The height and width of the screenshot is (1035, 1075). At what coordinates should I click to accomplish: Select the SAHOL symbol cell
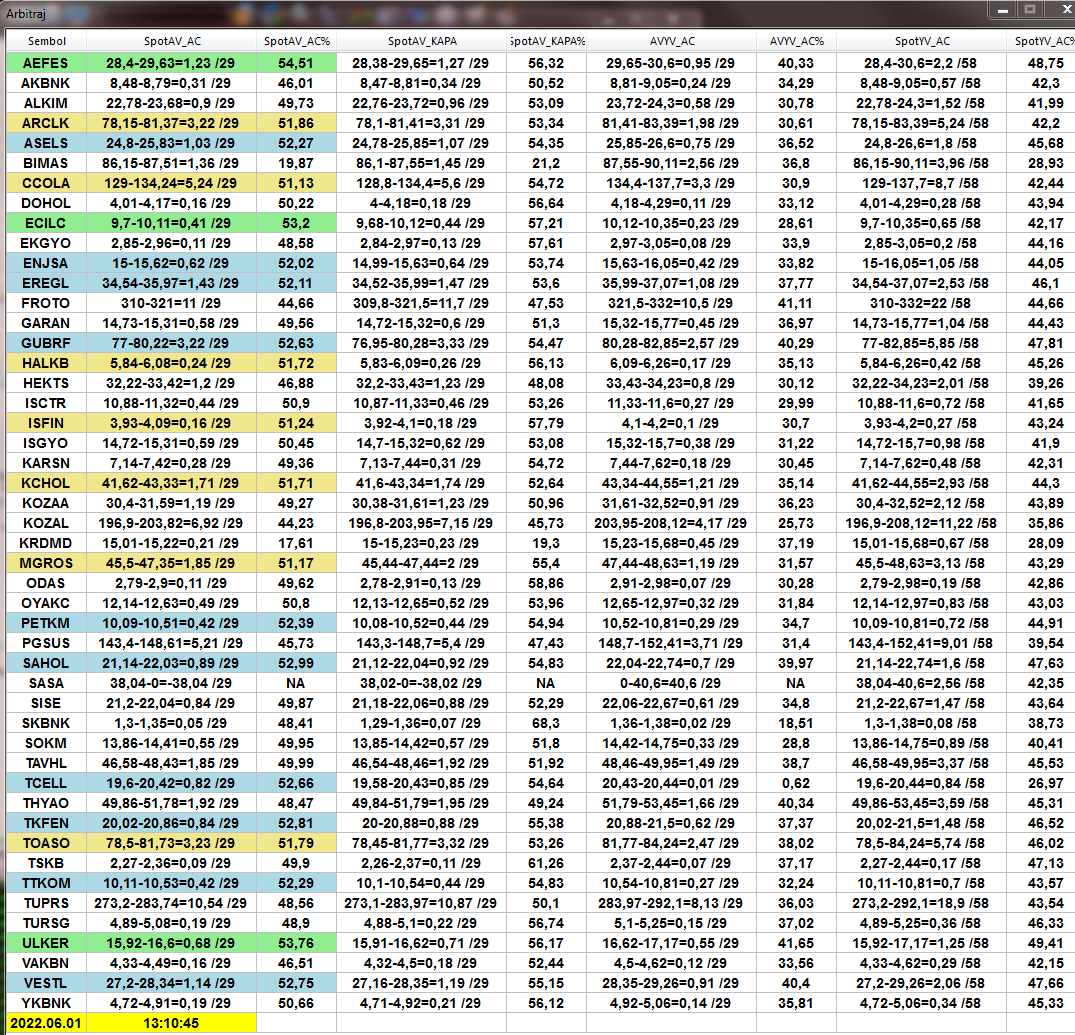pyautogui.click(x=46, y=663)
